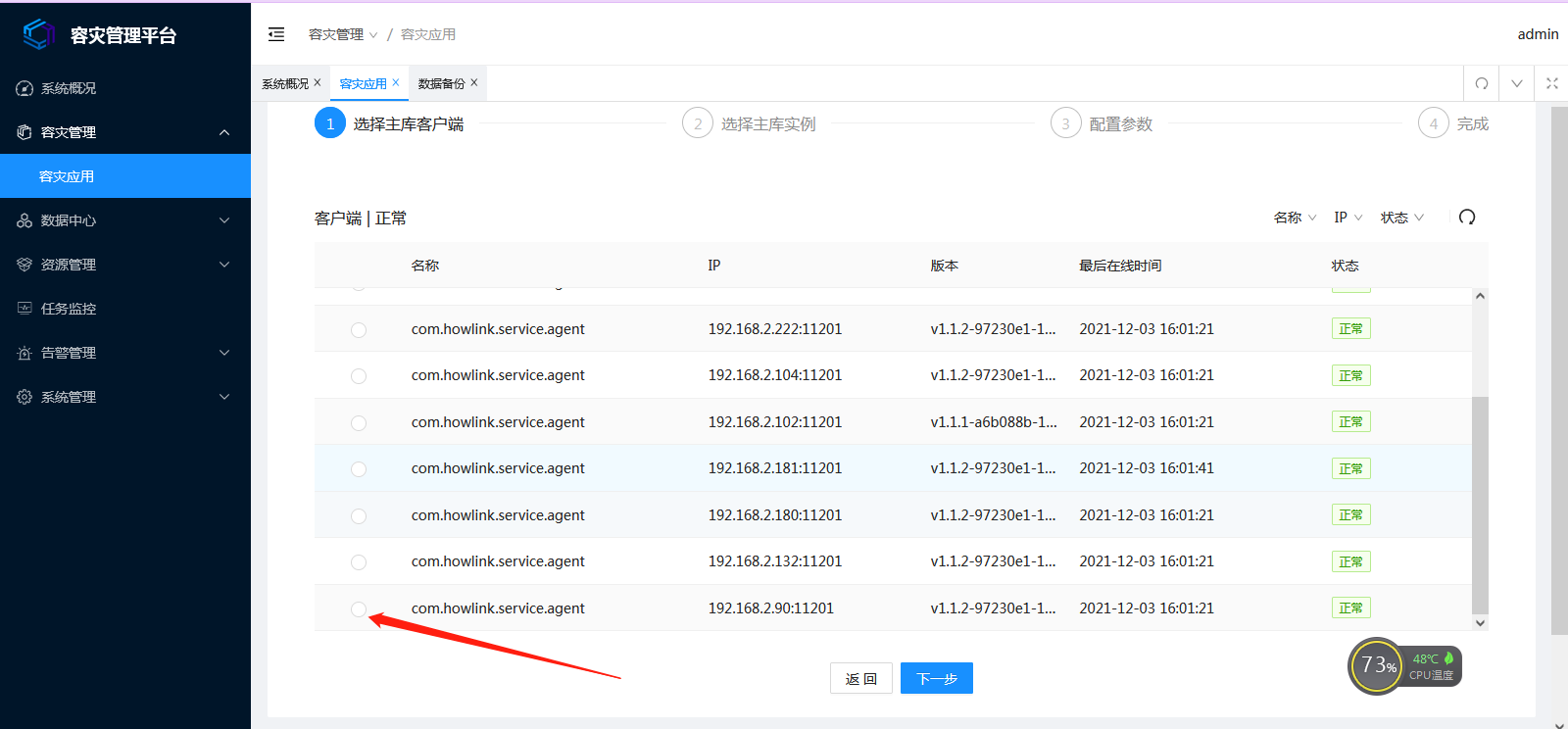Close the 数据备份 tab

click(474, 83)
